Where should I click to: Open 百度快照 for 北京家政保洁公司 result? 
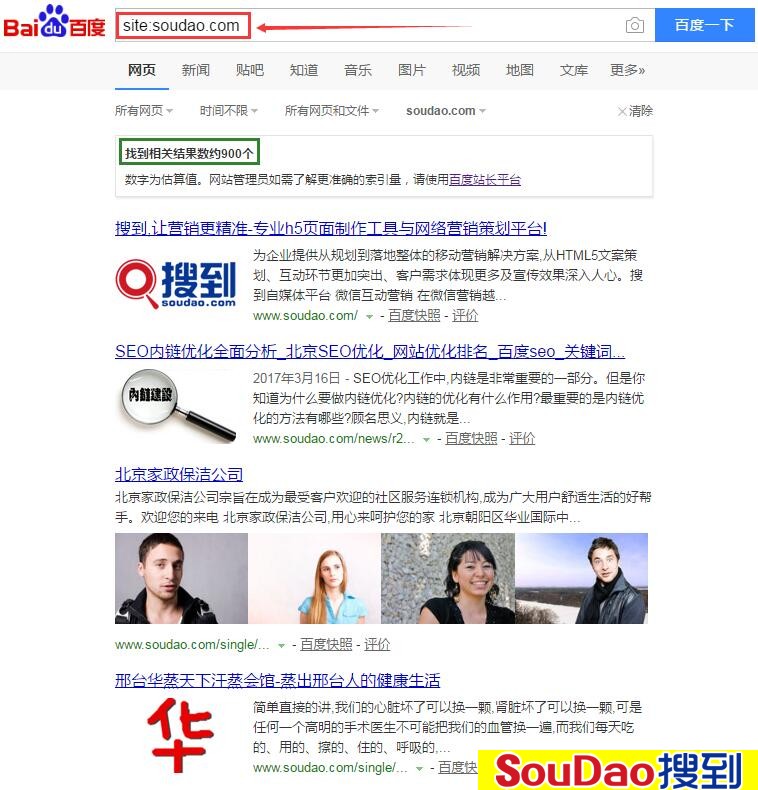pyautogui.click(x=326, y=644)
